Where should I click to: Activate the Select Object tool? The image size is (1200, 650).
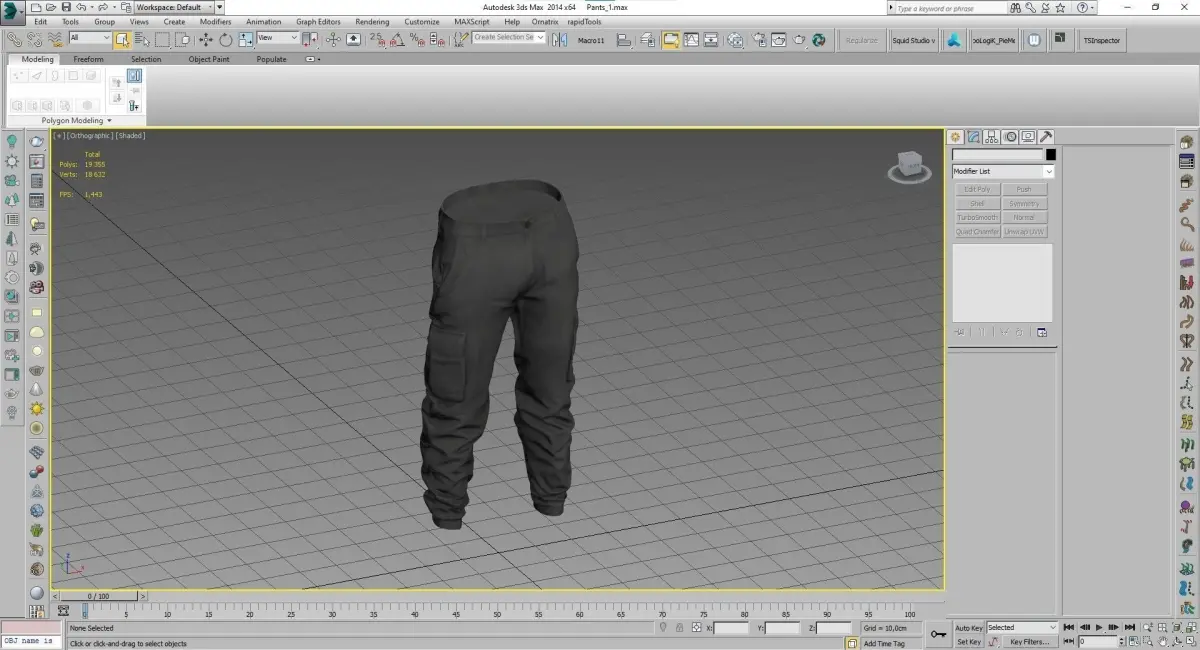[x=121, y=40]
